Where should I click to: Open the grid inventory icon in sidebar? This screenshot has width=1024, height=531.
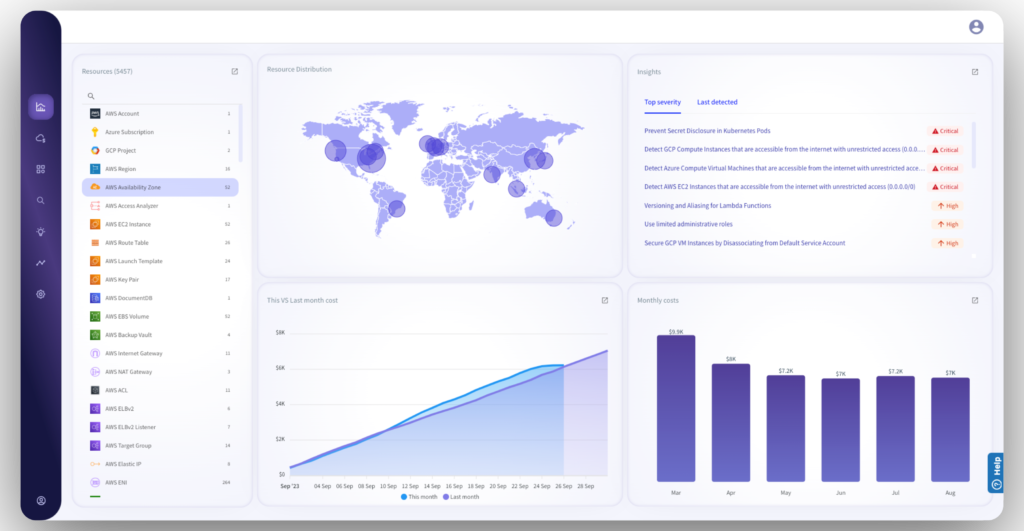pos(40,169)
